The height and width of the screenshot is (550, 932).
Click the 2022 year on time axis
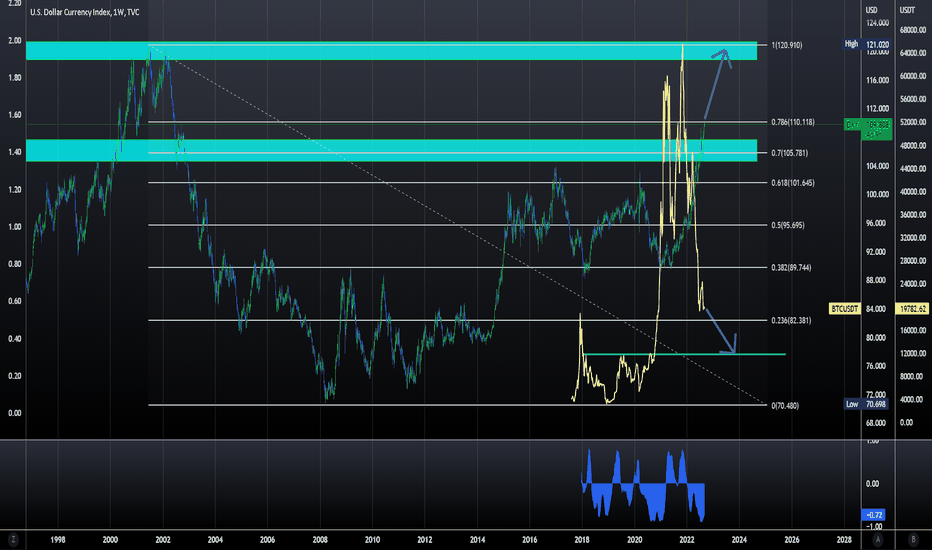pos(687,540)
